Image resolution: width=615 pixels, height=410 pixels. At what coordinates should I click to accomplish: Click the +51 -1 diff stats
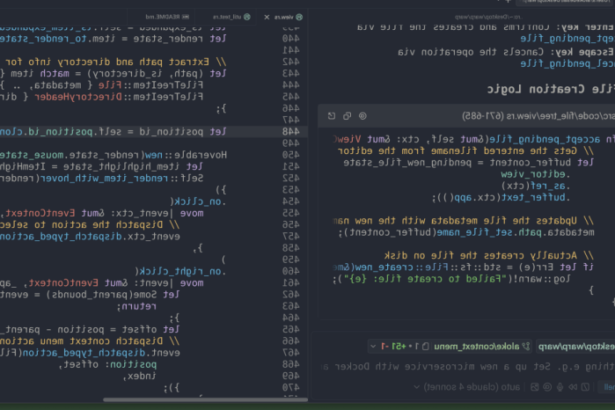click(x=394, y=346)
